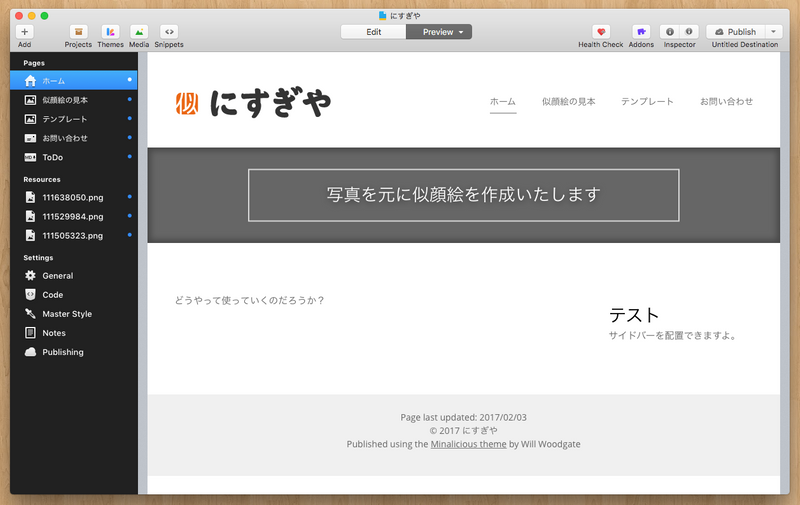
Task: Switch to Preview mode
Action: point(438,32)
